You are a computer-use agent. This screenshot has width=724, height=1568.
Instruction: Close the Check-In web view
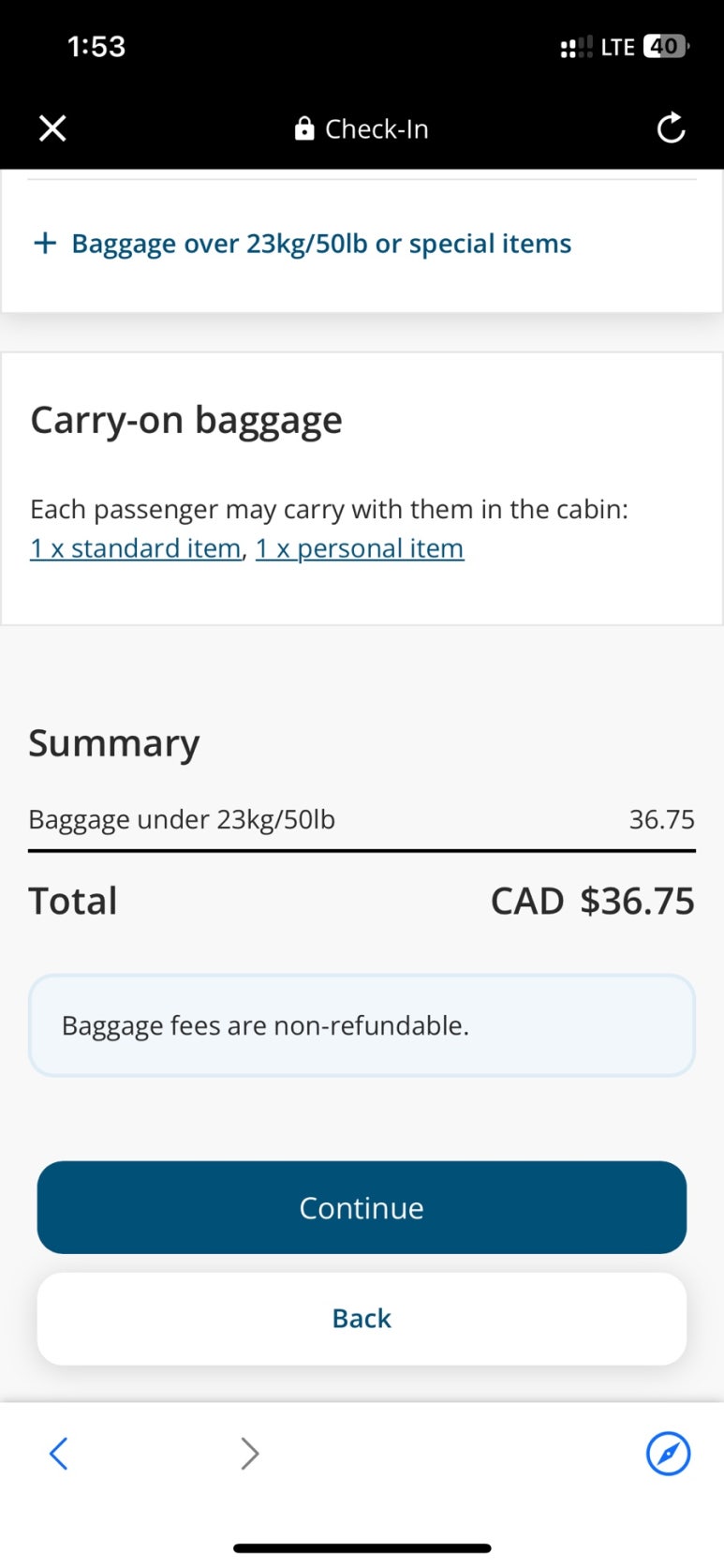[x=52, y=128]
